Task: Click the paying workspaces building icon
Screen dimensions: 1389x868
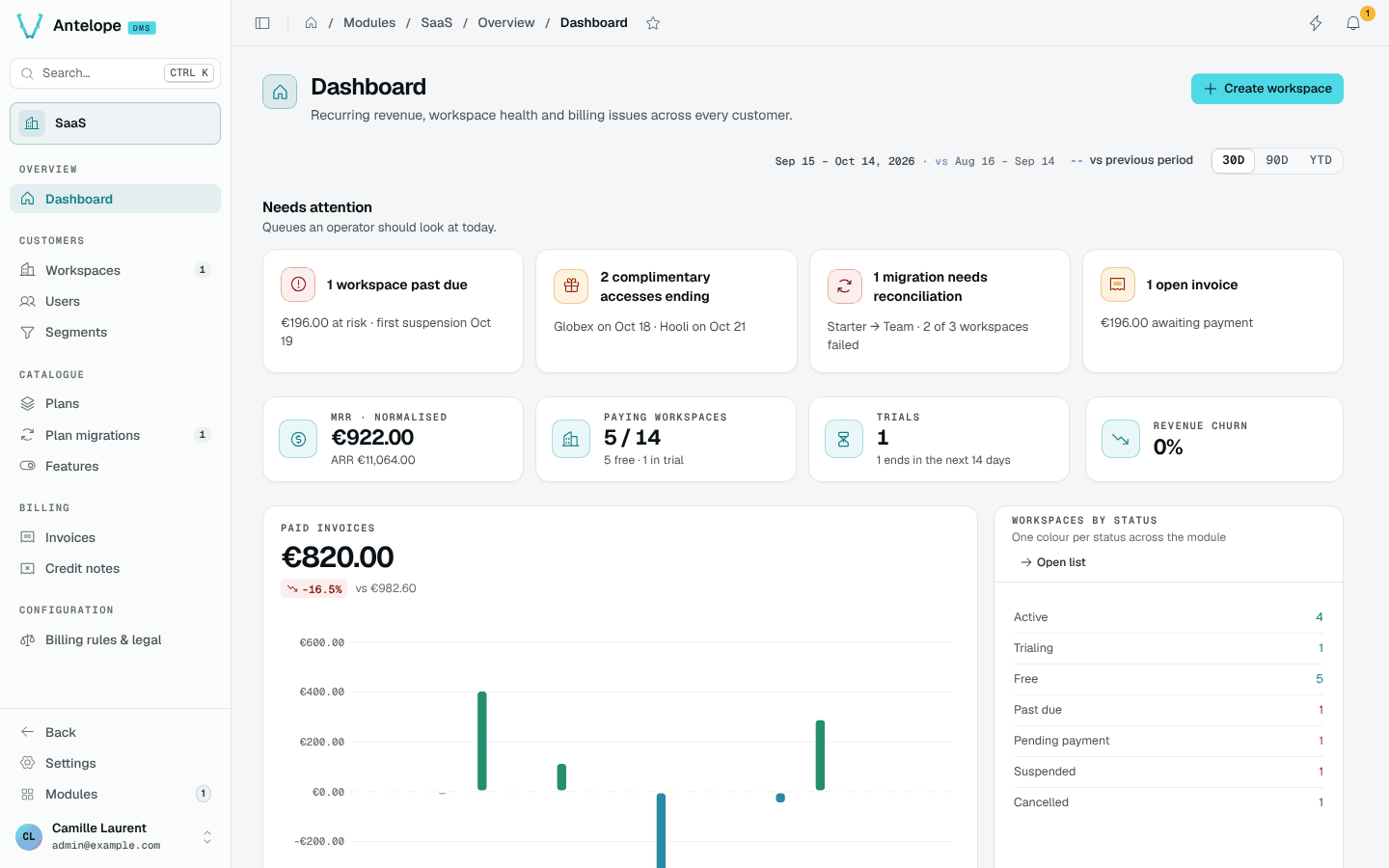Action: click(x=571, y=439)
